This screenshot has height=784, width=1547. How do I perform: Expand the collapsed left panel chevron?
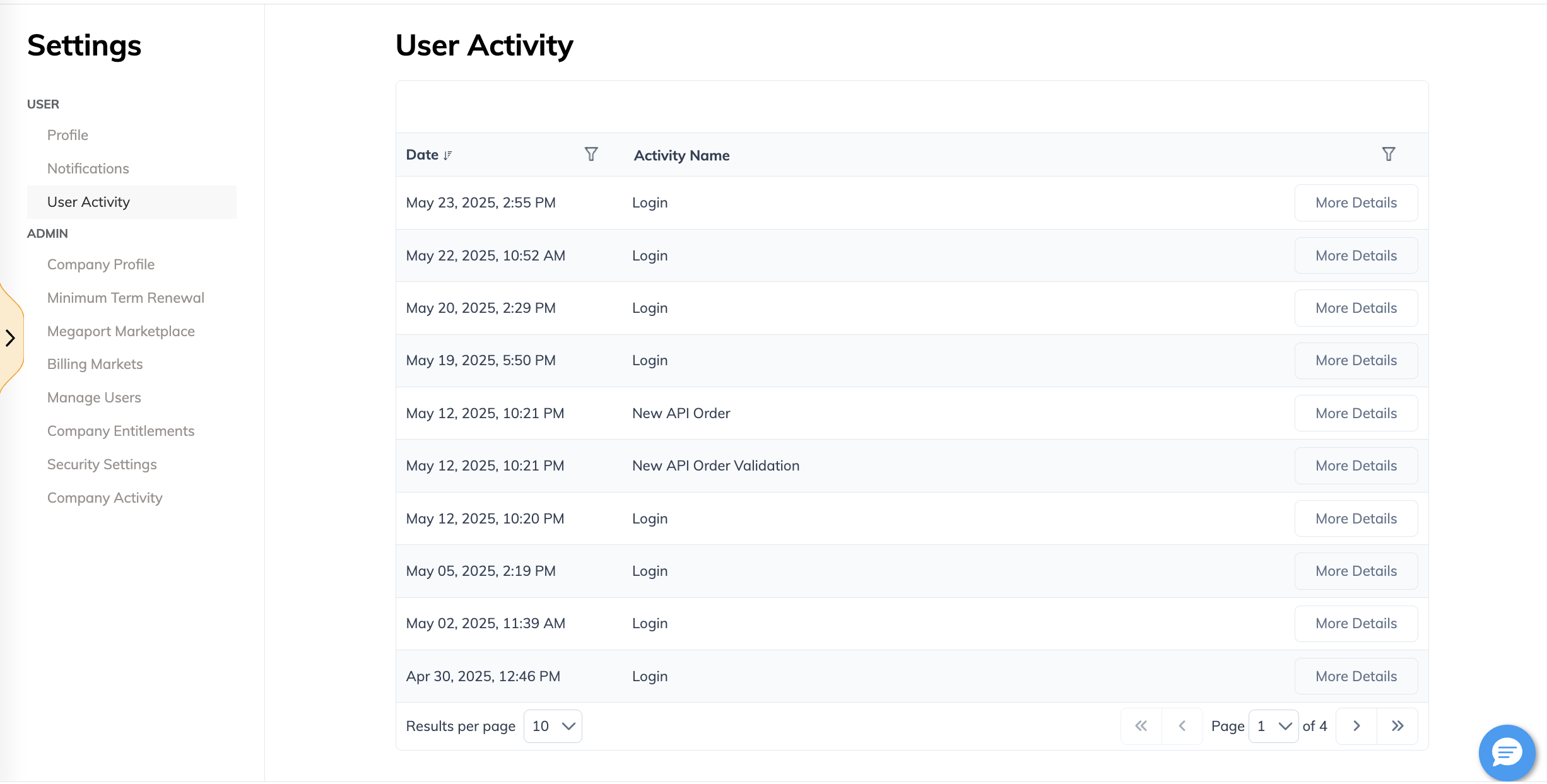point(10,338)
